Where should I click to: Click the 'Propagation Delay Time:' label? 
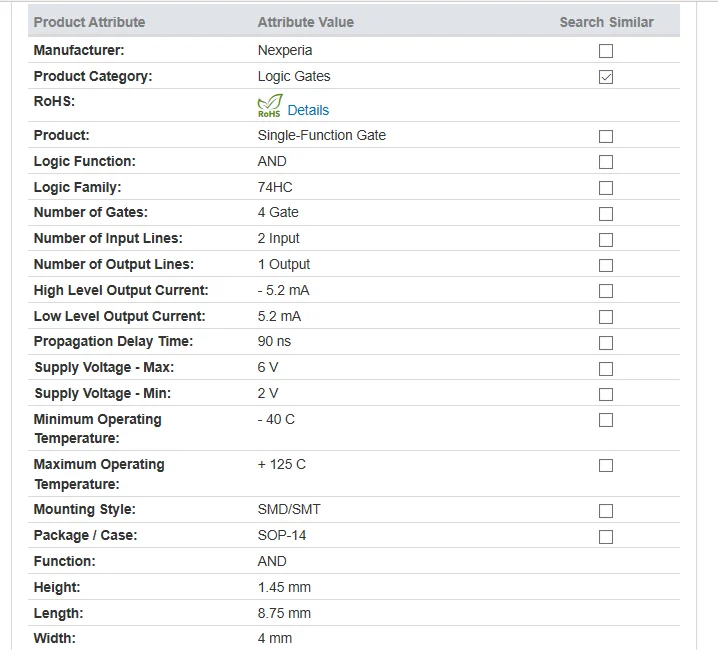[x=114, y=342]
